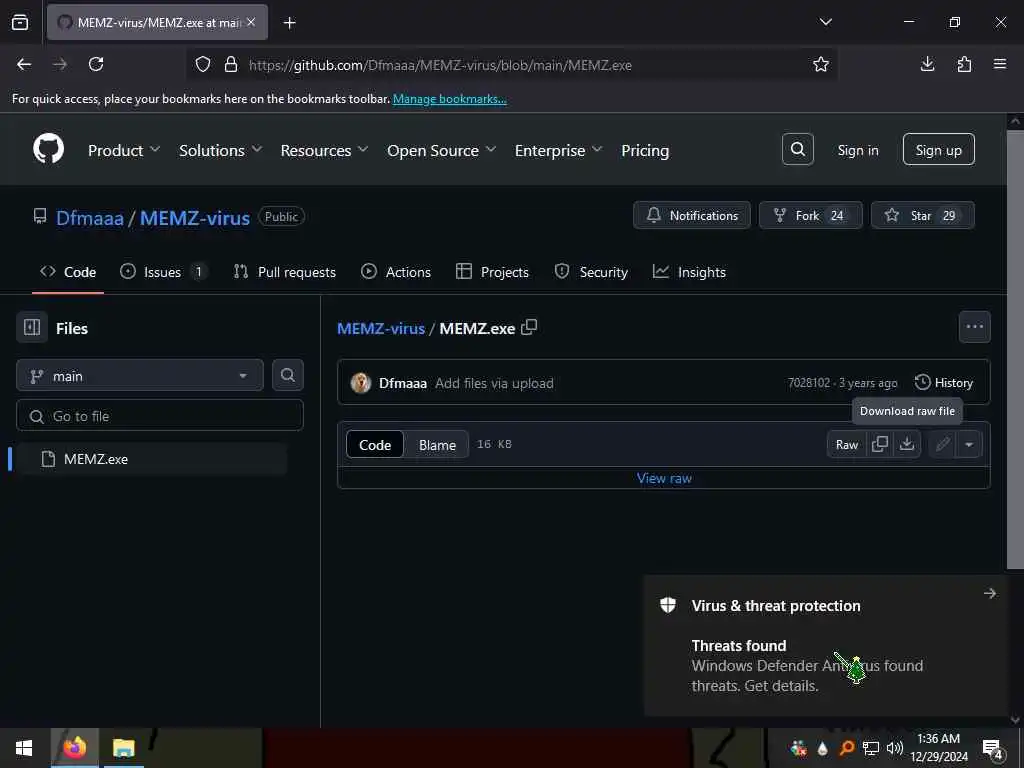Expand the Enterprise dropdown
This screenshot has width=1024, height=768.
[558, 150]
